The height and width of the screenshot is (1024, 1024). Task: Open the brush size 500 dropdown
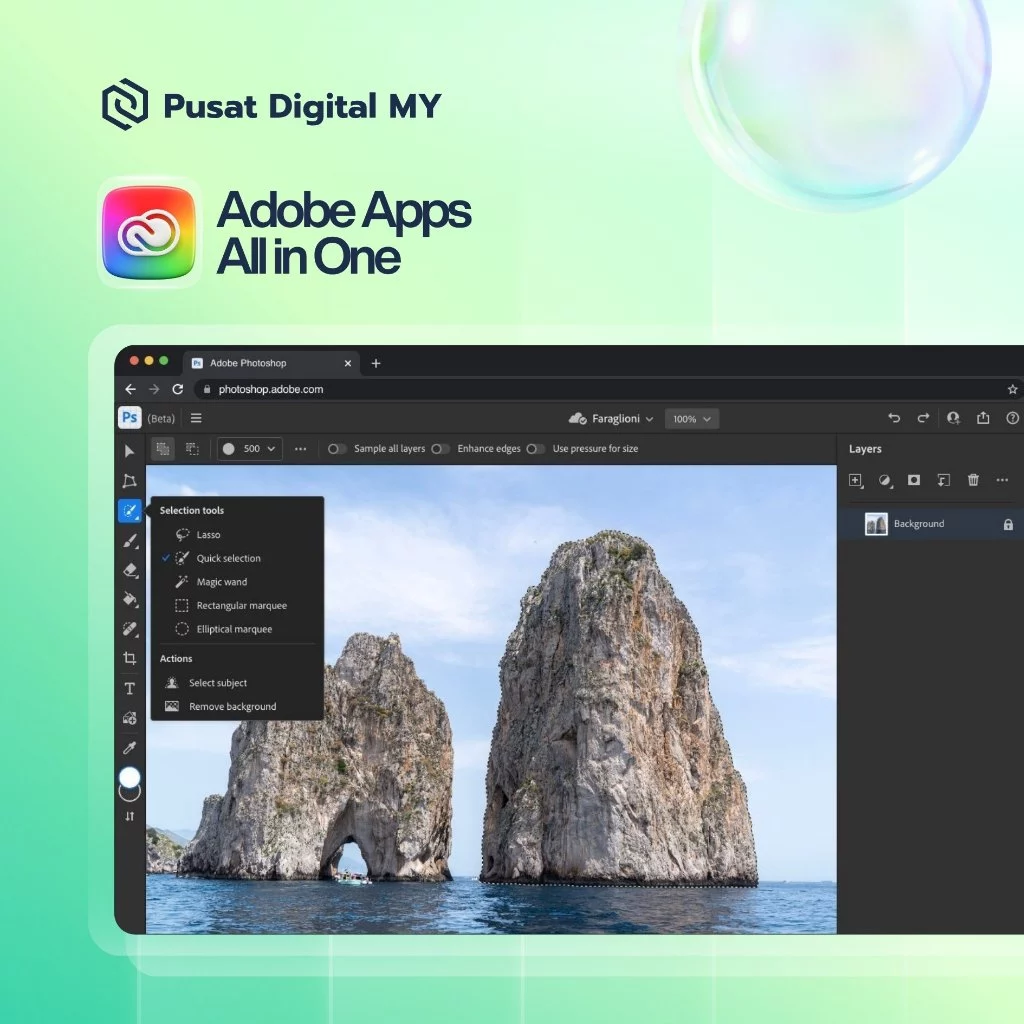coord(249,449)
